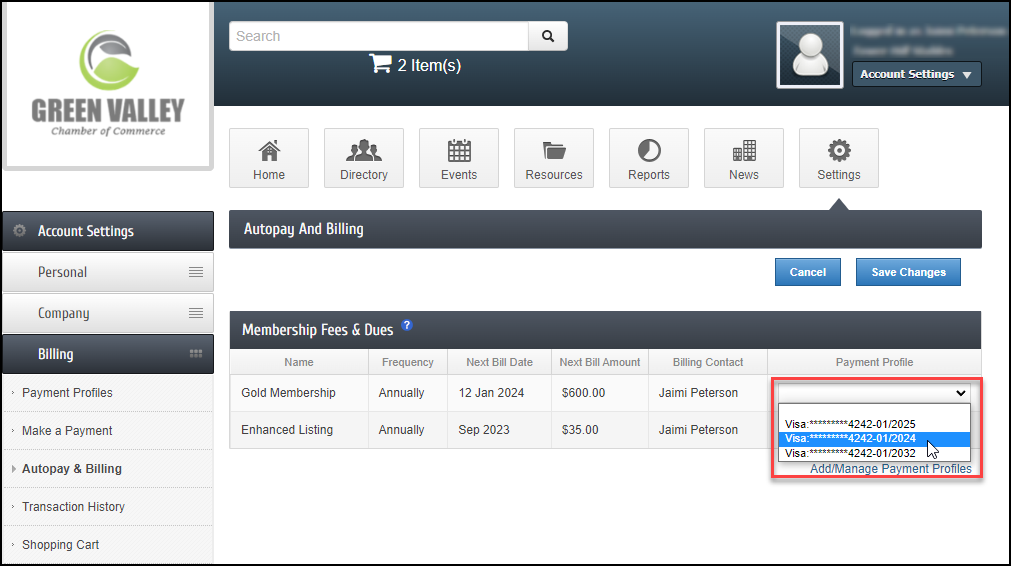Viewport: 1011px width, 566px height.
Task: Open the Account Settings dropdown
Action: [x=916, y=74]
